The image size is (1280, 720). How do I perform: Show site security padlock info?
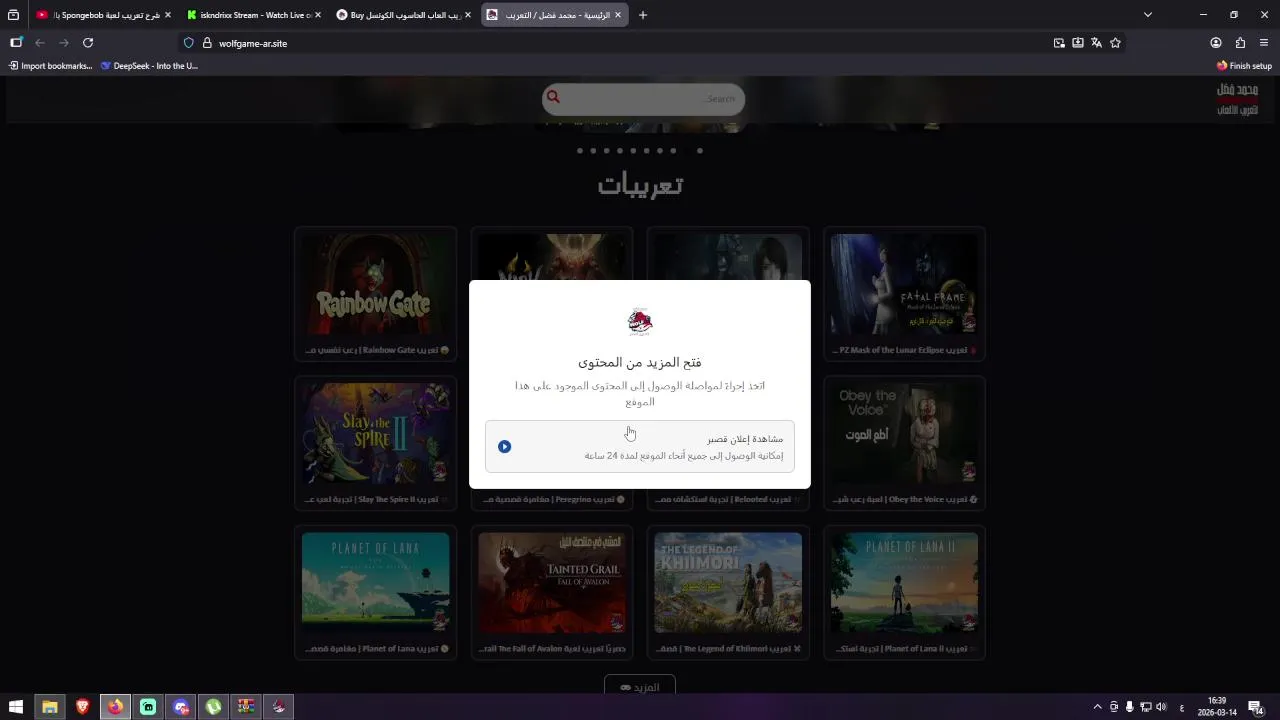click(207, 43)
